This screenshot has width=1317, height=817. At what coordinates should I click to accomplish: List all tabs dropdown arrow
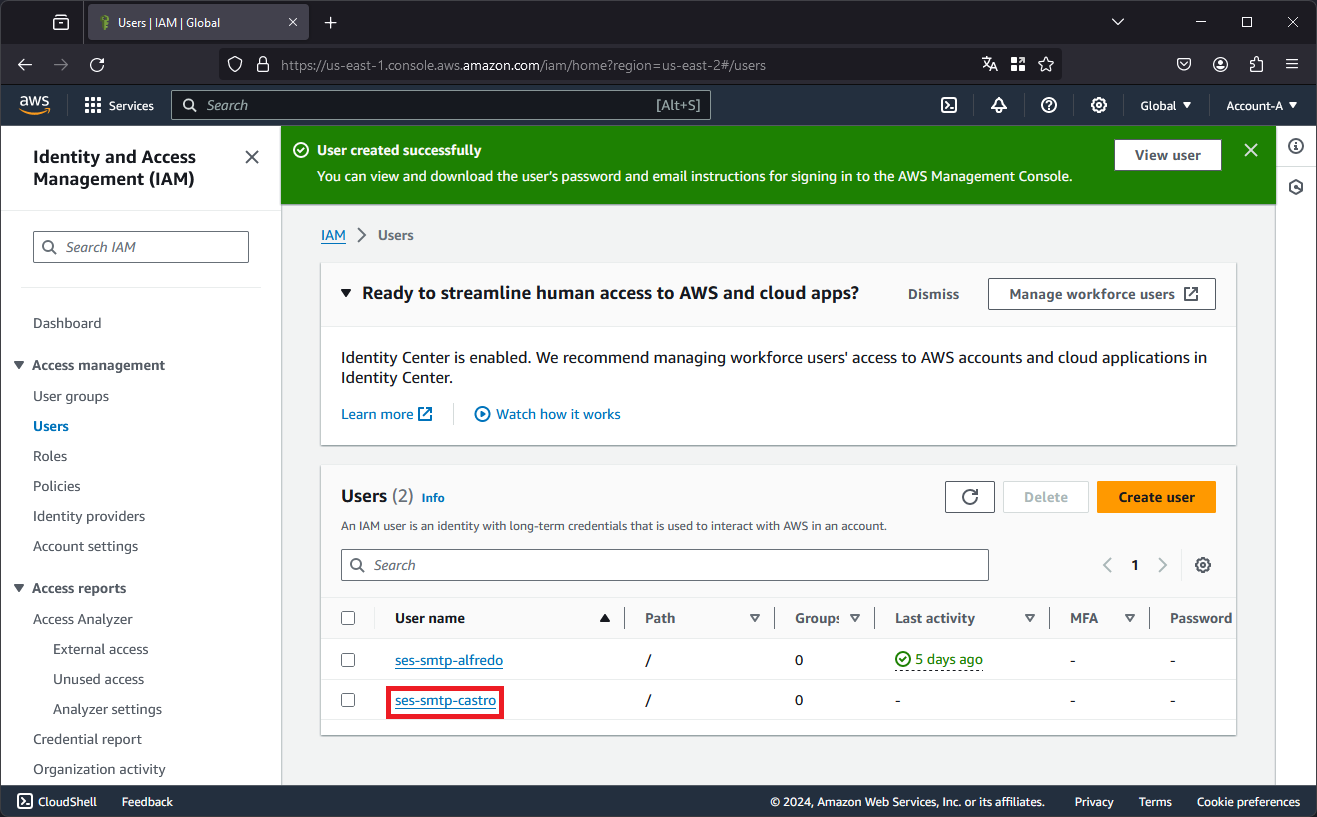[x=1120, y=22]
